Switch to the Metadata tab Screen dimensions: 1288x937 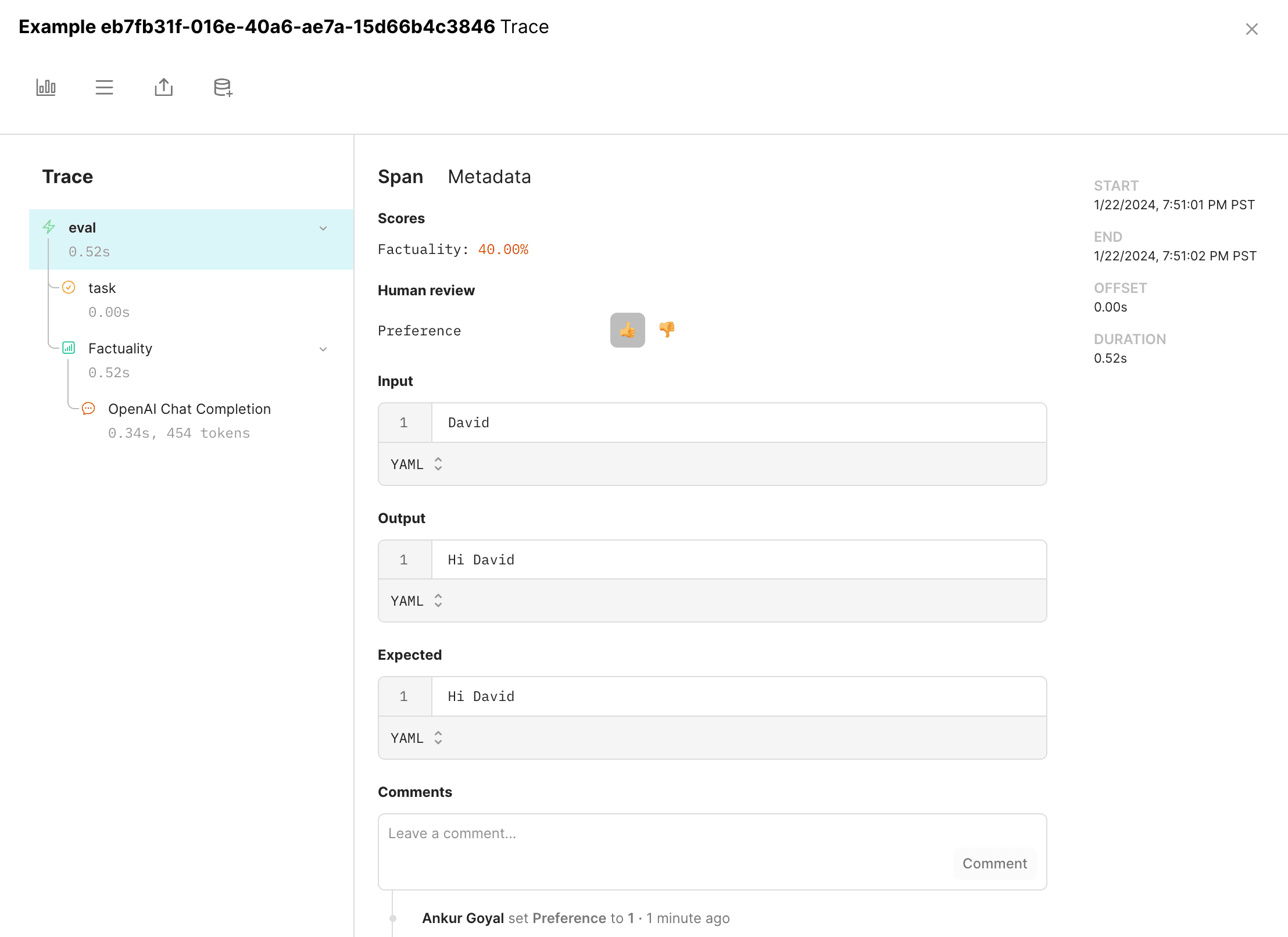489,177
